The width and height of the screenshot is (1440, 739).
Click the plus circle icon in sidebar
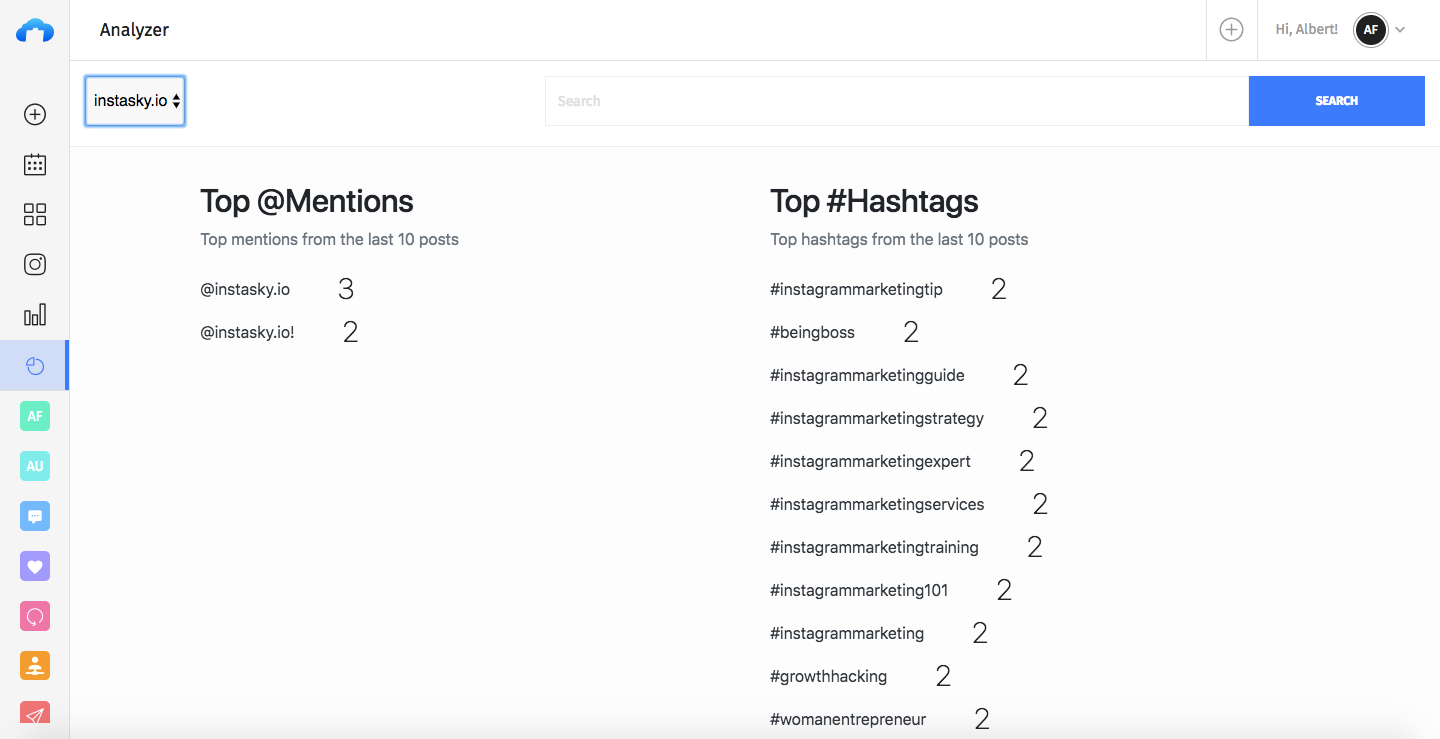(35, 115)
